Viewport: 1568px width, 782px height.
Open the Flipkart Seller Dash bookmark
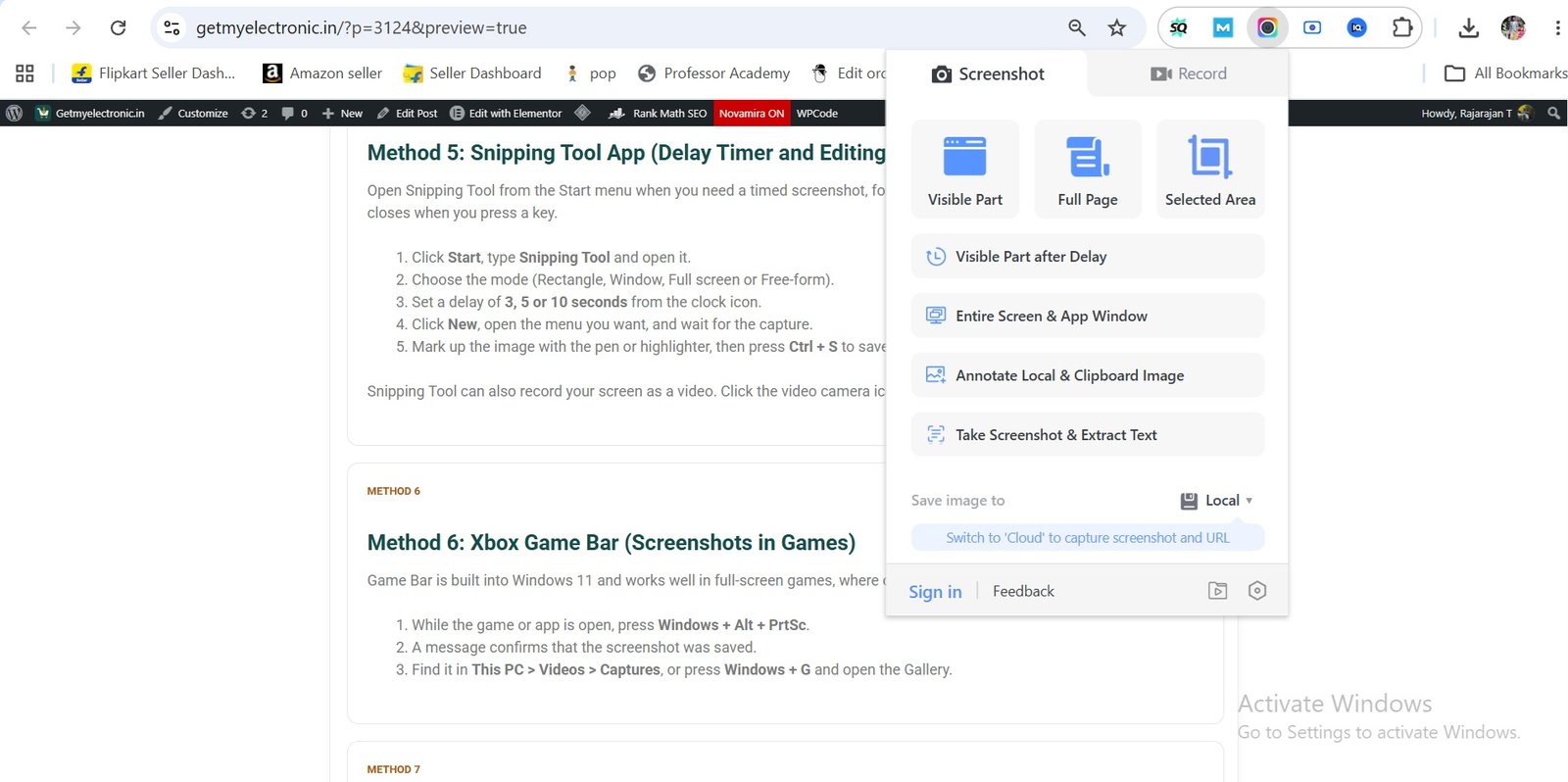[x=154, y=73]
